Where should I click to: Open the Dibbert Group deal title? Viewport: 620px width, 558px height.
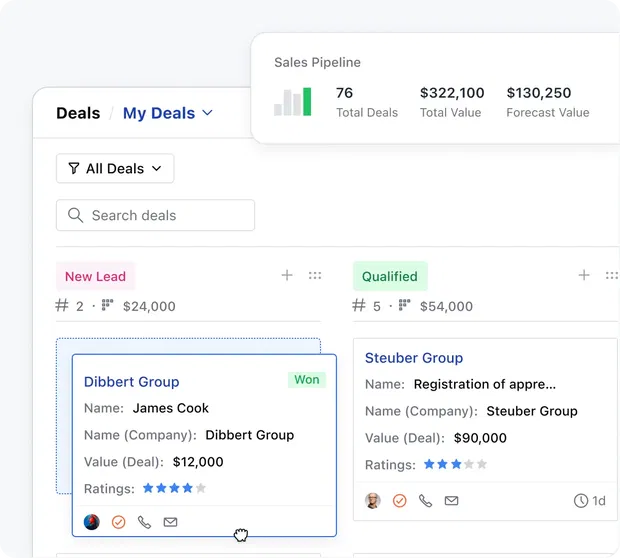132,382
